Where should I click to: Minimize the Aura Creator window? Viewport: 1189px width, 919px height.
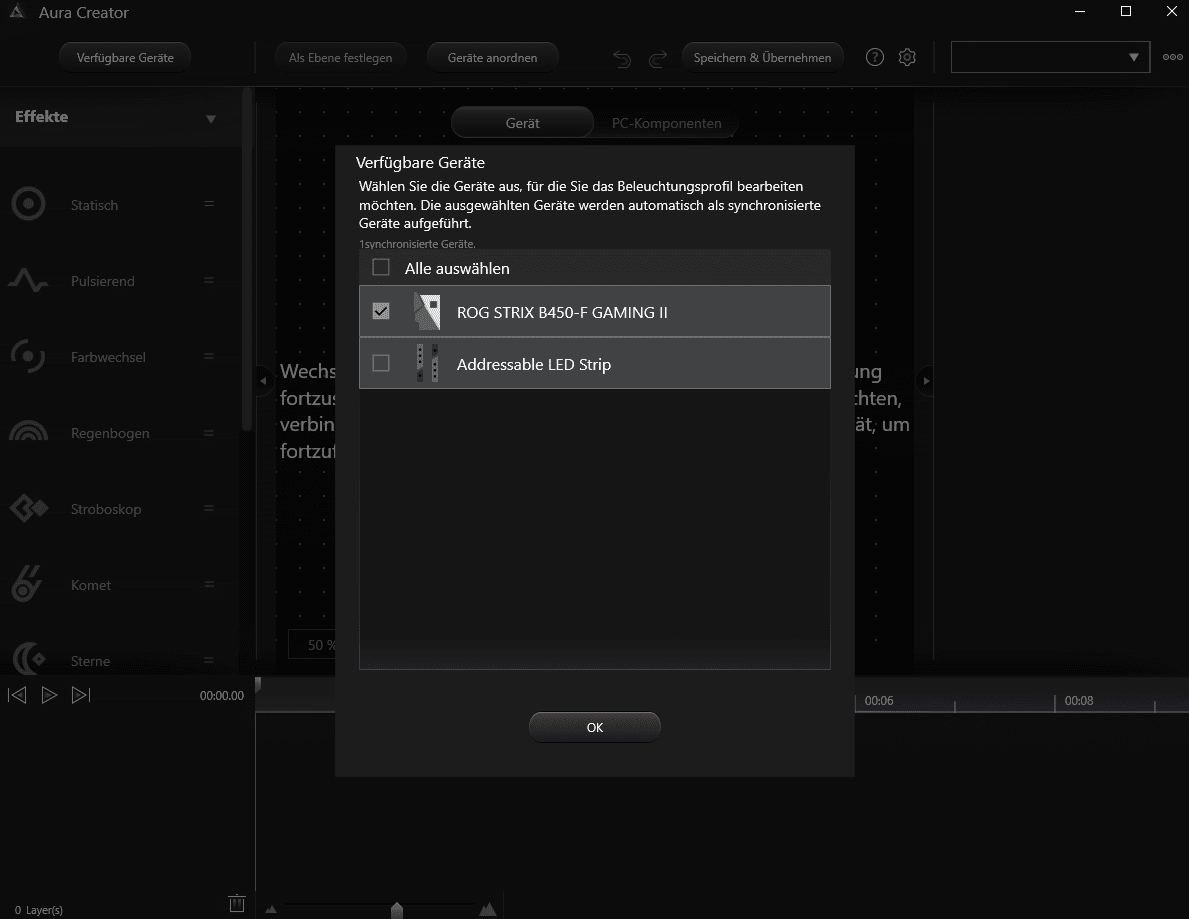(x=1080, y=11)
